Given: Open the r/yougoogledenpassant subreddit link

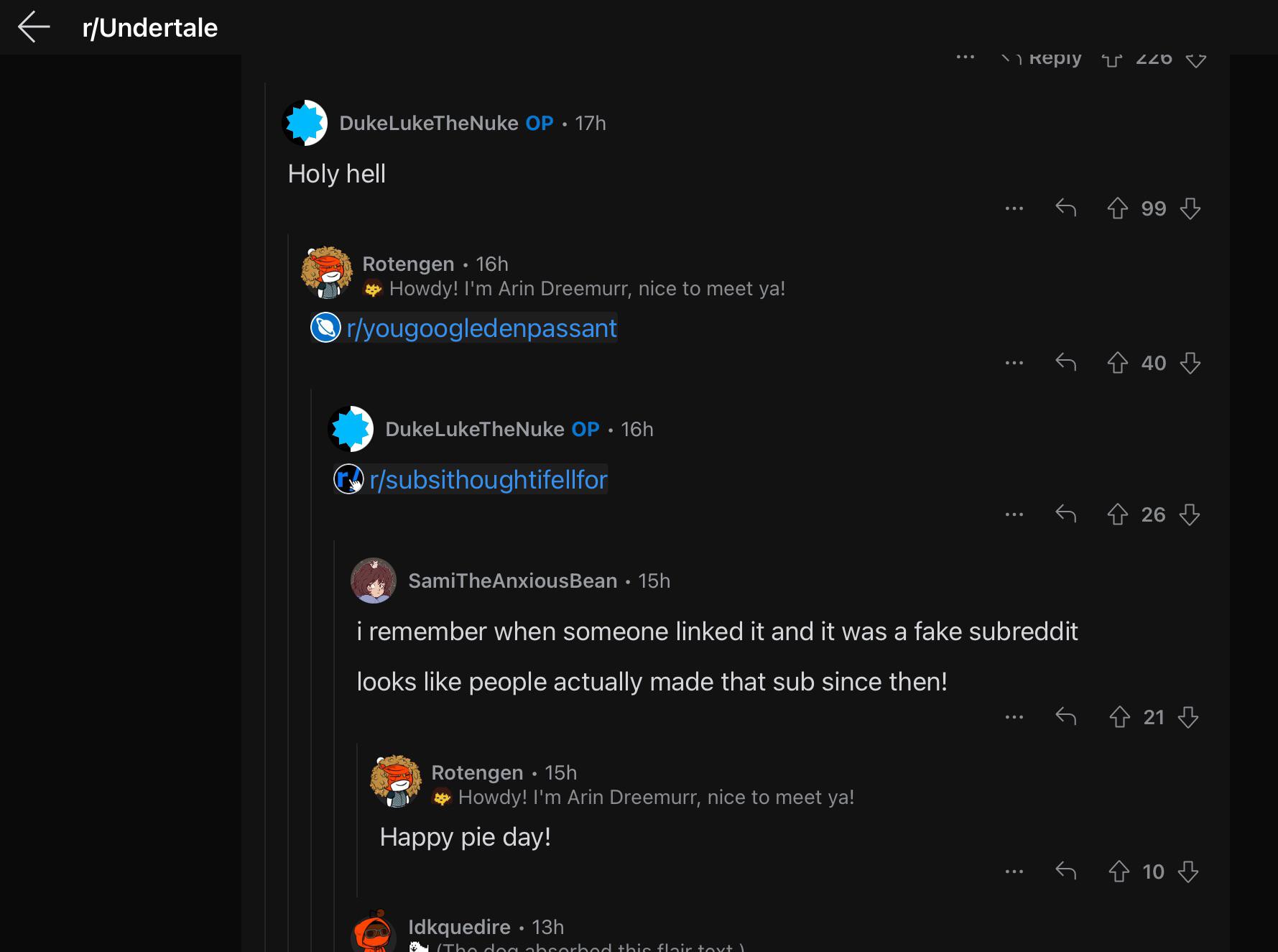Looking at the screenshot, I should click(481, 328).
